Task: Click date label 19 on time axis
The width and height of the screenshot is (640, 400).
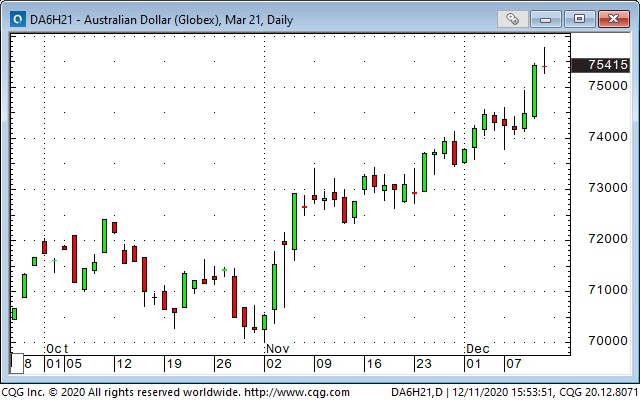Action: click(x=174, y=364)
